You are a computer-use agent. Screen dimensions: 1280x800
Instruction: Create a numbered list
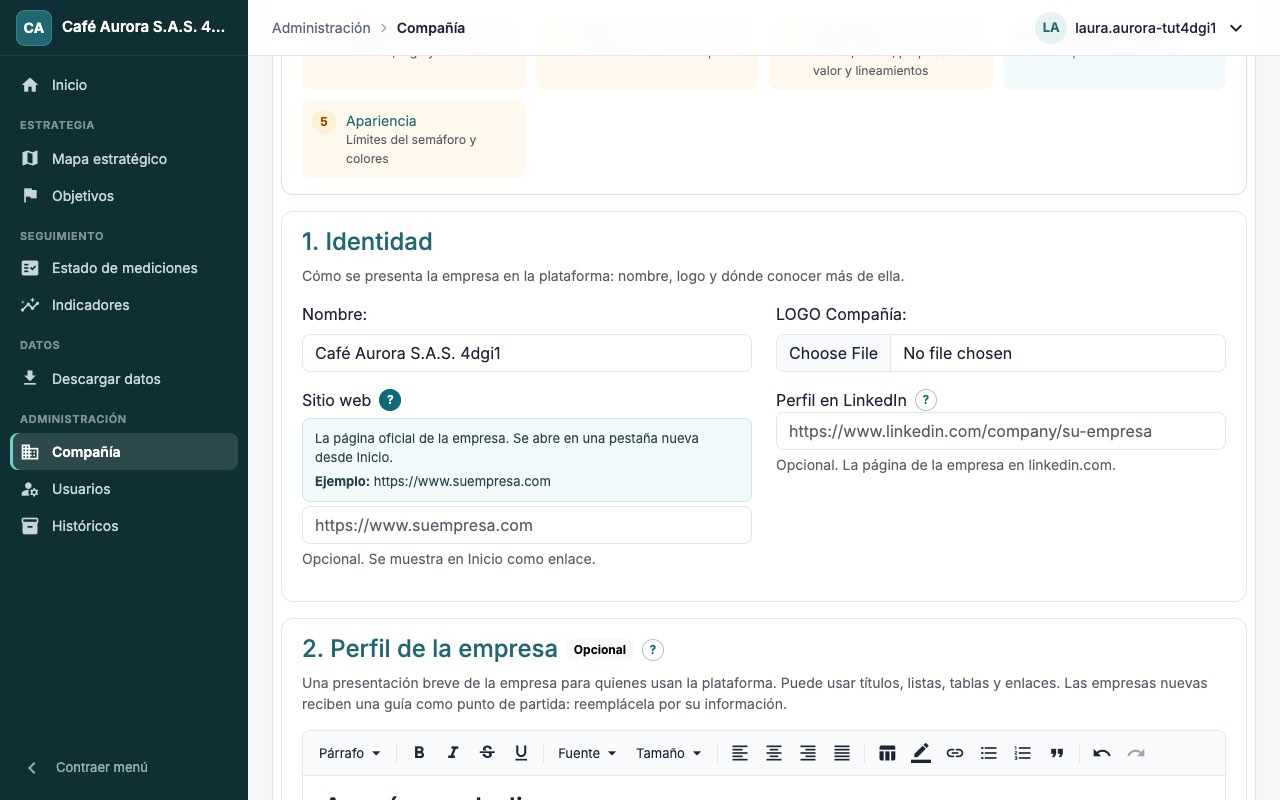pyautogui.click(x=1023, y=753)
